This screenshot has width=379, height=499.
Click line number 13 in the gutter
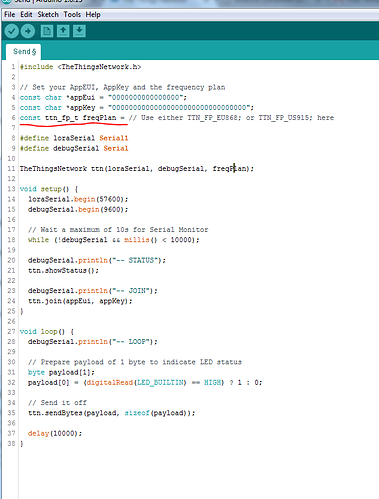tap(11, 189)
